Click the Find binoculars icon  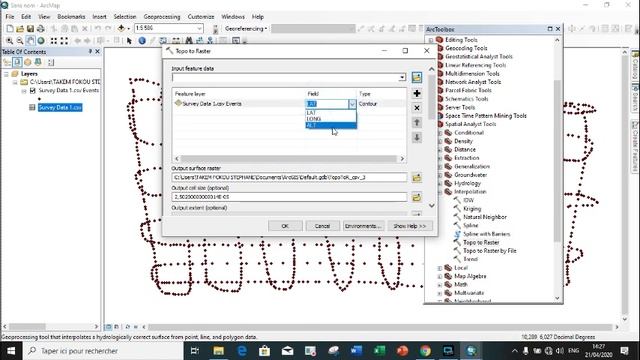(189, 41)
